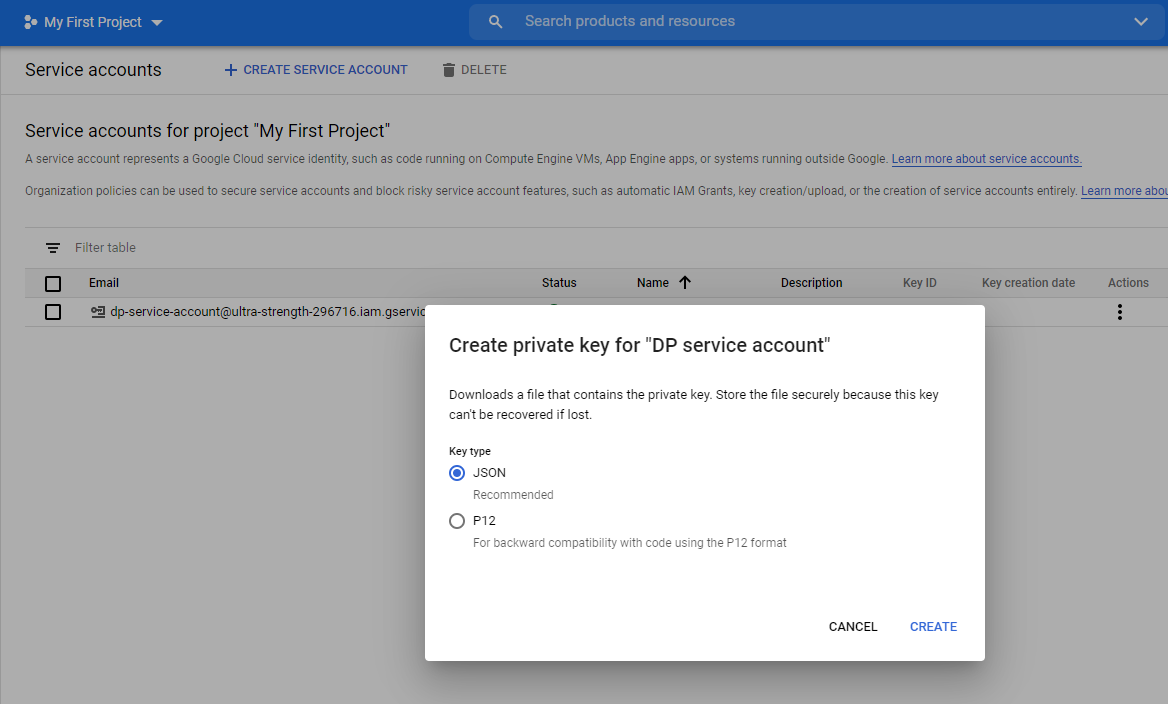Click CREATE in the private key dialog
This screenshot has width=1168, height=704.
point(933,627)
